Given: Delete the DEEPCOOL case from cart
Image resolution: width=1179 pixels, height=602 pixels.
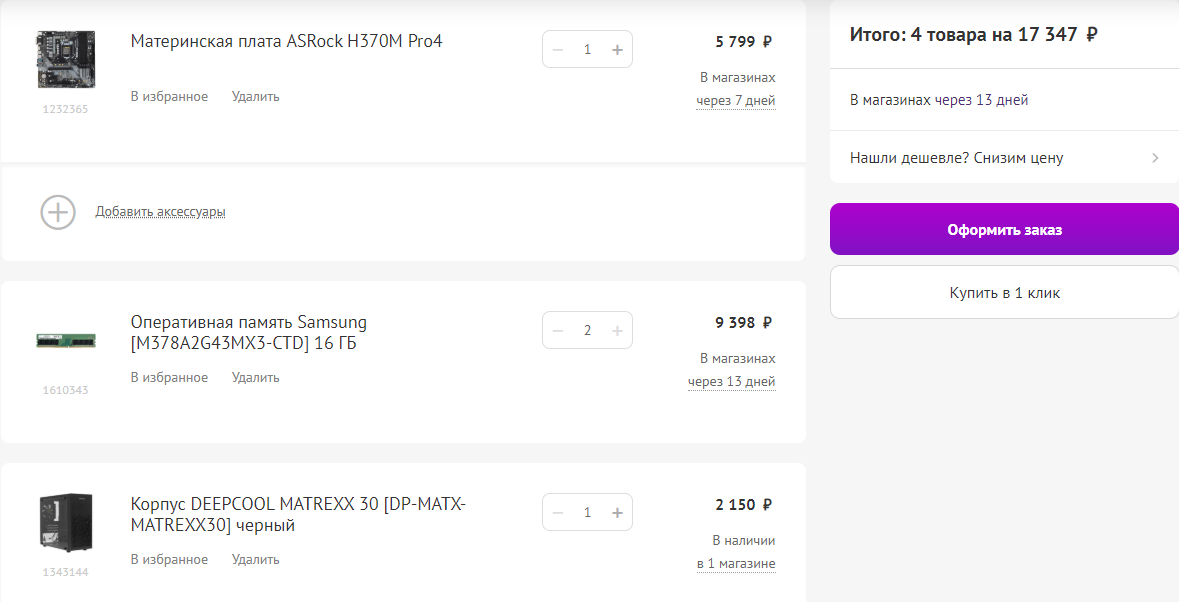Looking at the screenshot, I should pyautogui.click(x=256, y=560).
